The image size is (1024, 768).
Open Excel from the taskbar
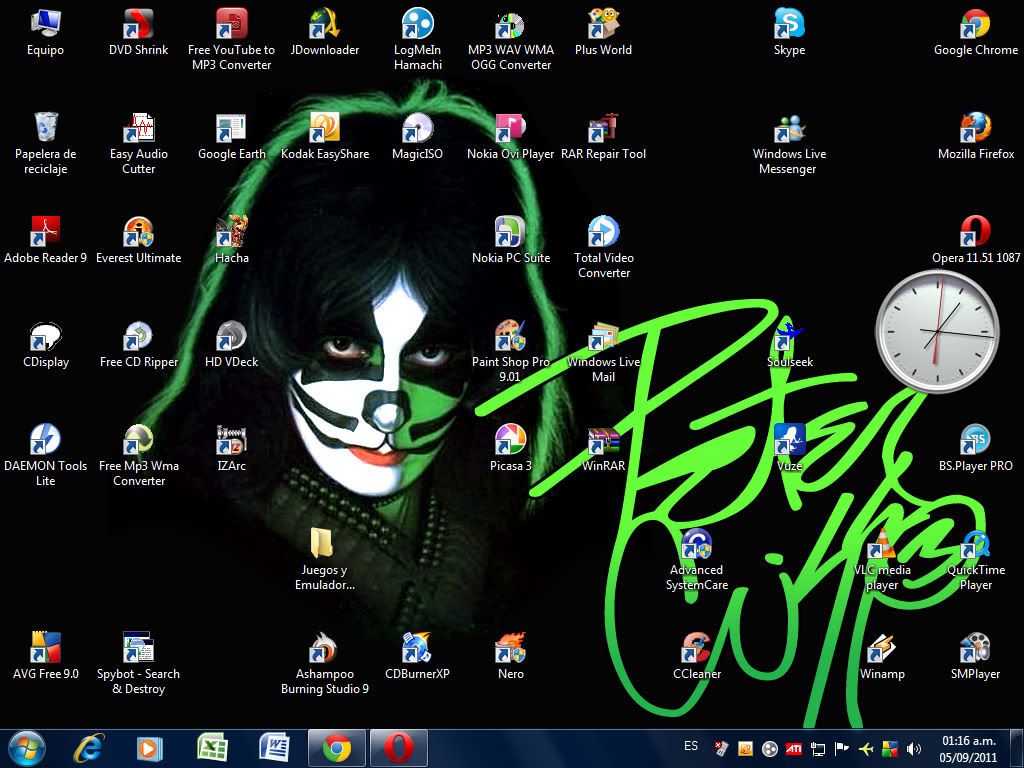tap(212, 748)
